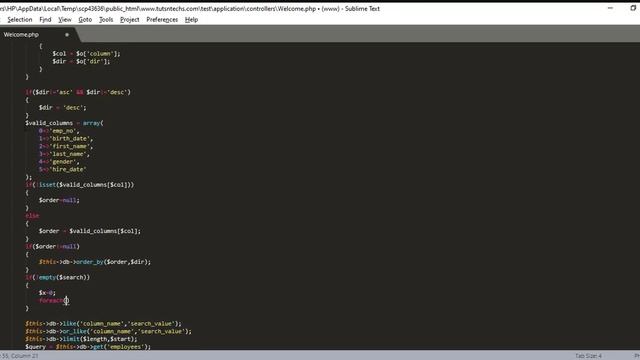This screenshot has height=360, width=640.
Task: Open the Find menu
Action: point(45,20)
